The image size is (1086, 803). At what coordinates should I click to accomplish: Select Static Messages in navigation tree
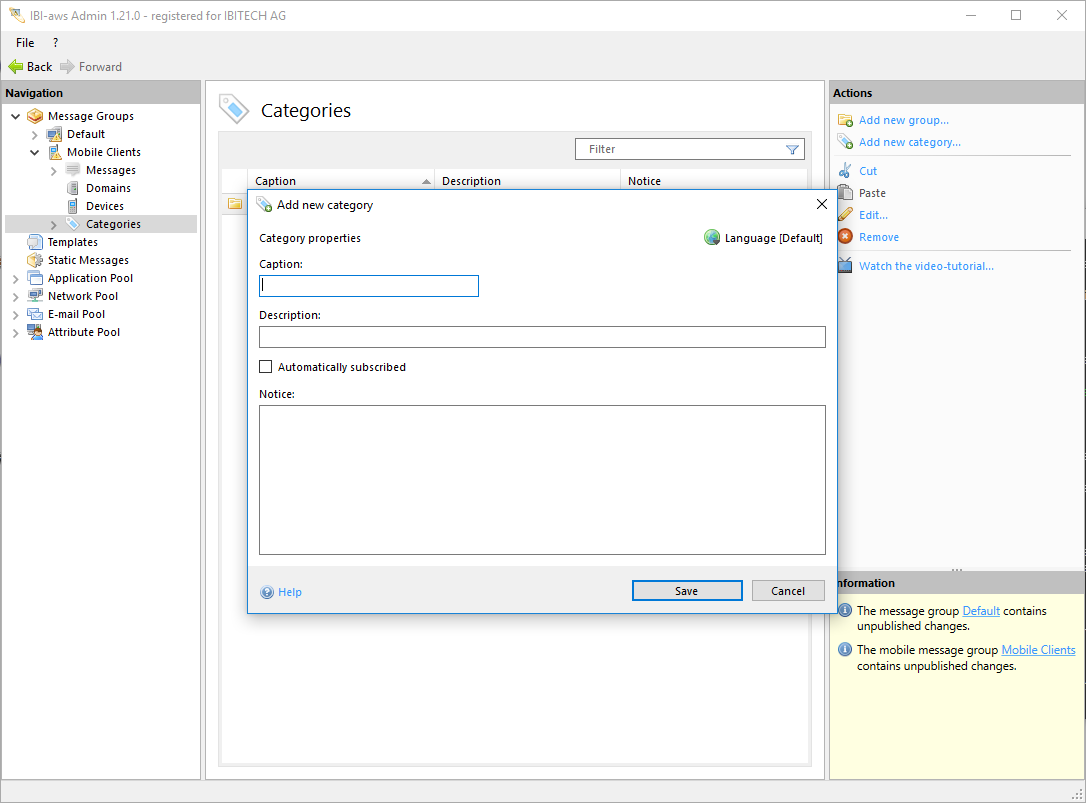click(88, 260)
